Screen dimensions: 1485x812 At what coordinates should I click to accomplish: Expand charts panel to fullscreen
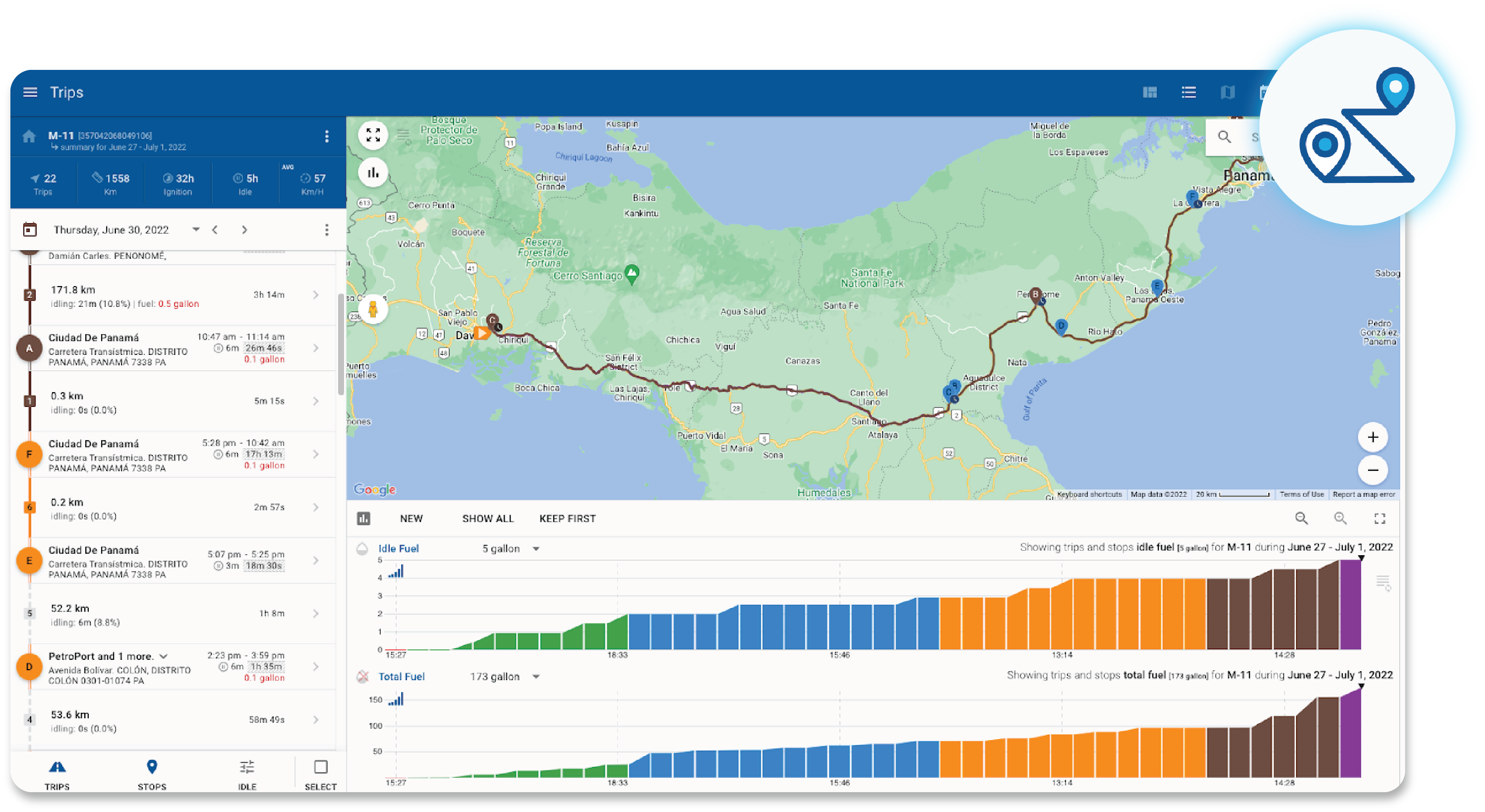(1379, 519)
